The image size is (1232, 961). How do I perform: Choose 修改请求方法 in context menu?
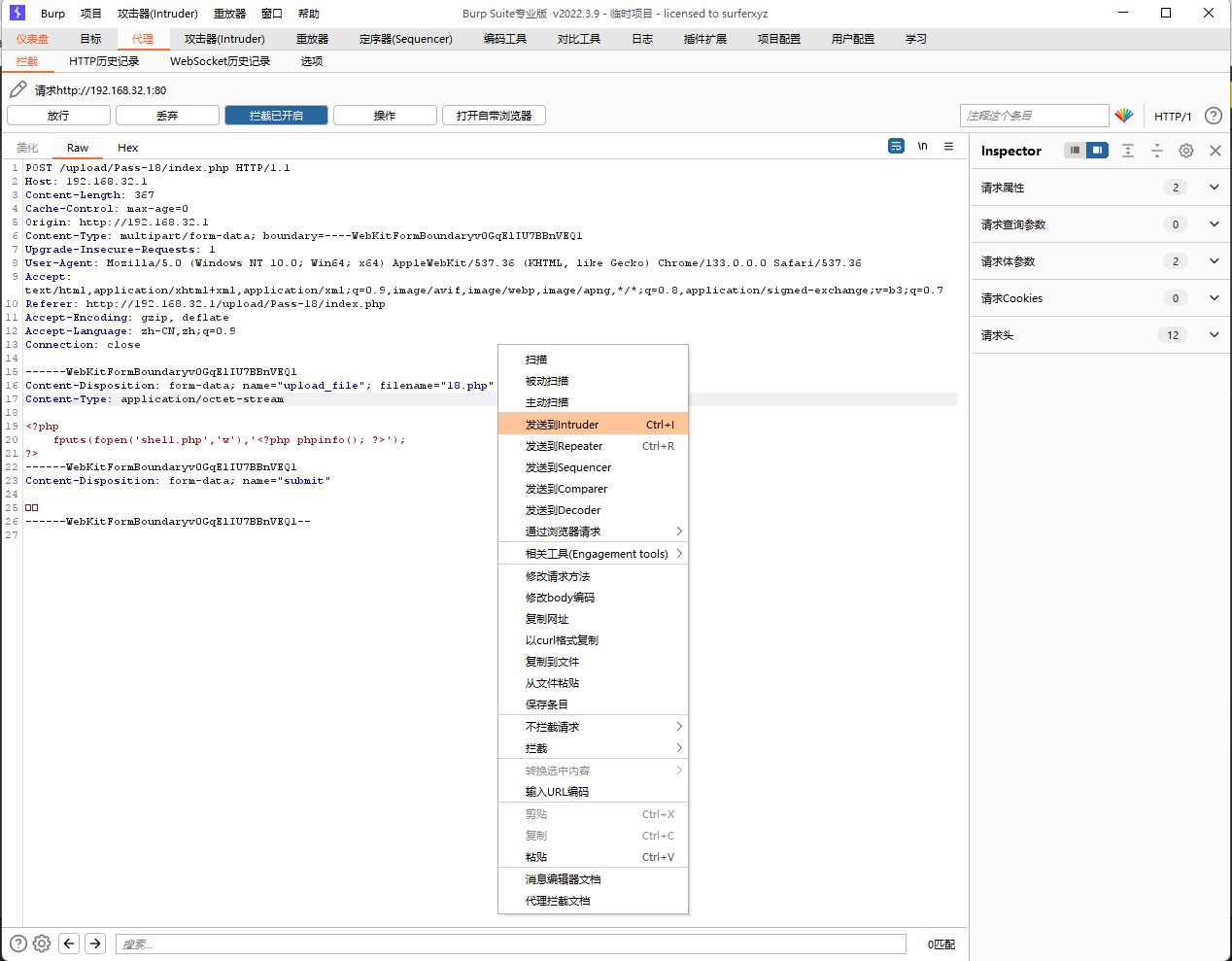[593, 576]
